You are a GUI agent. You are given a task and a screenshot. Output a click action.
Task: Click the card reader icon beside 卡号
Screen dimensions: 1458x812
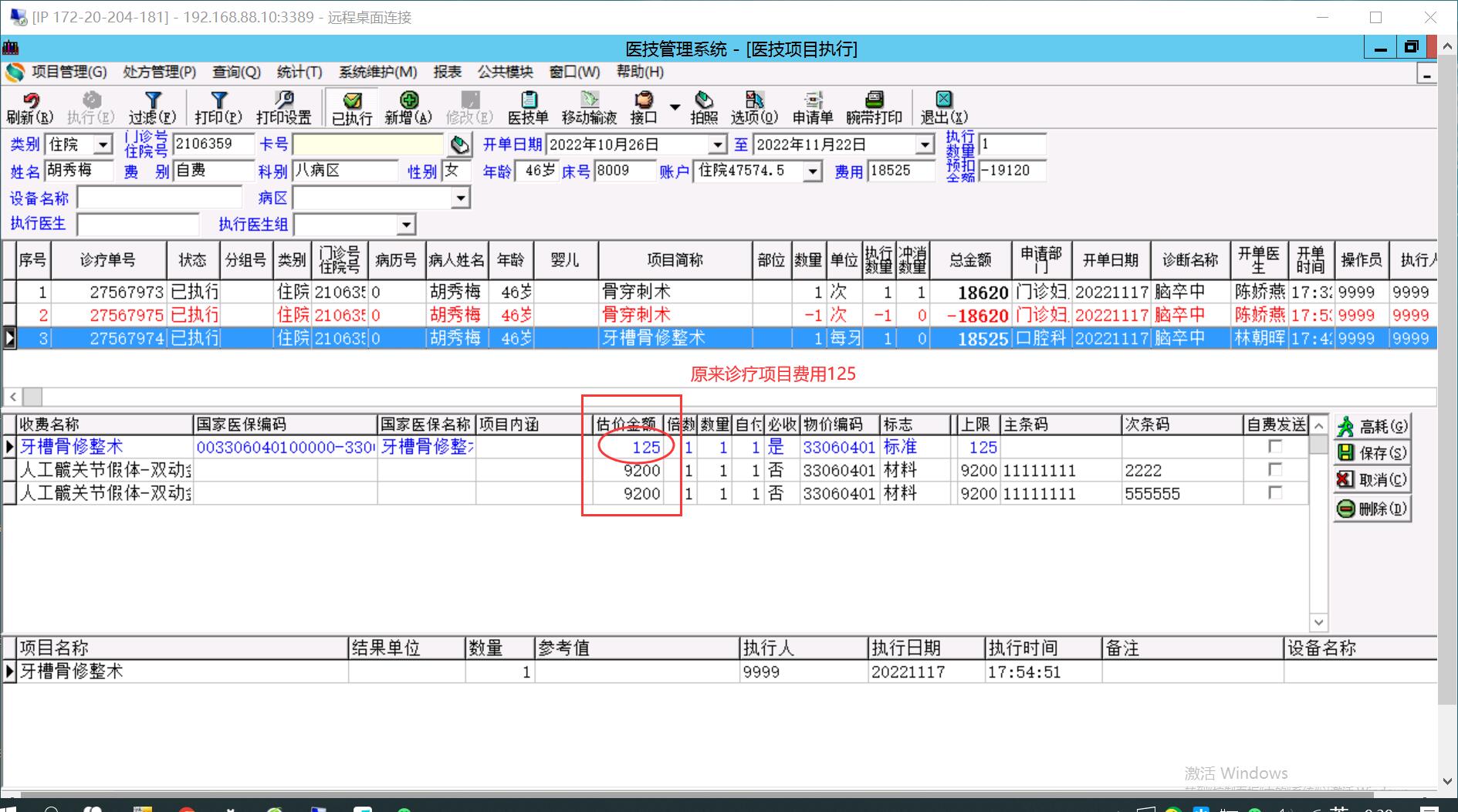(x=460, y=145)
